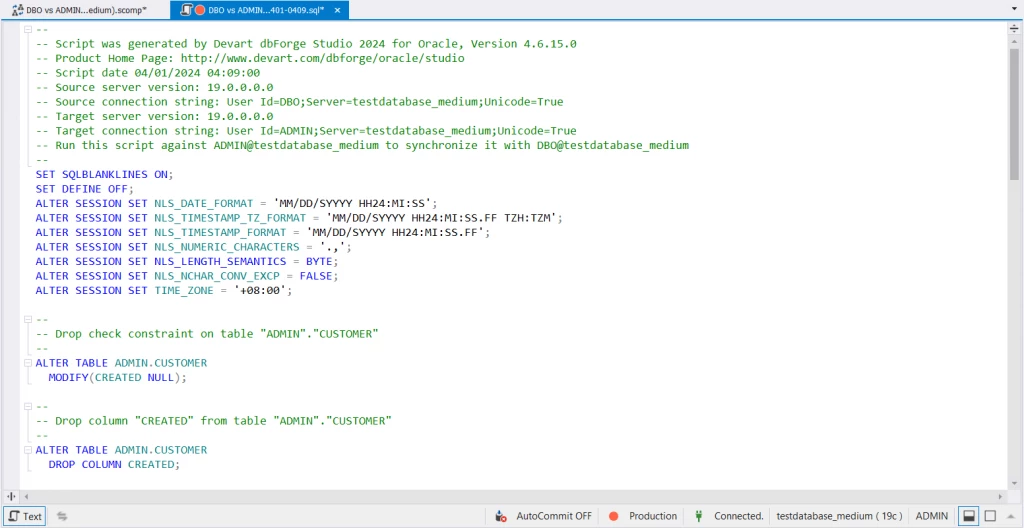This screenshot has width=1024, height=528.
Task: Click the 'DROP COLUMN CREATED;' line
Action: point(114,465)
